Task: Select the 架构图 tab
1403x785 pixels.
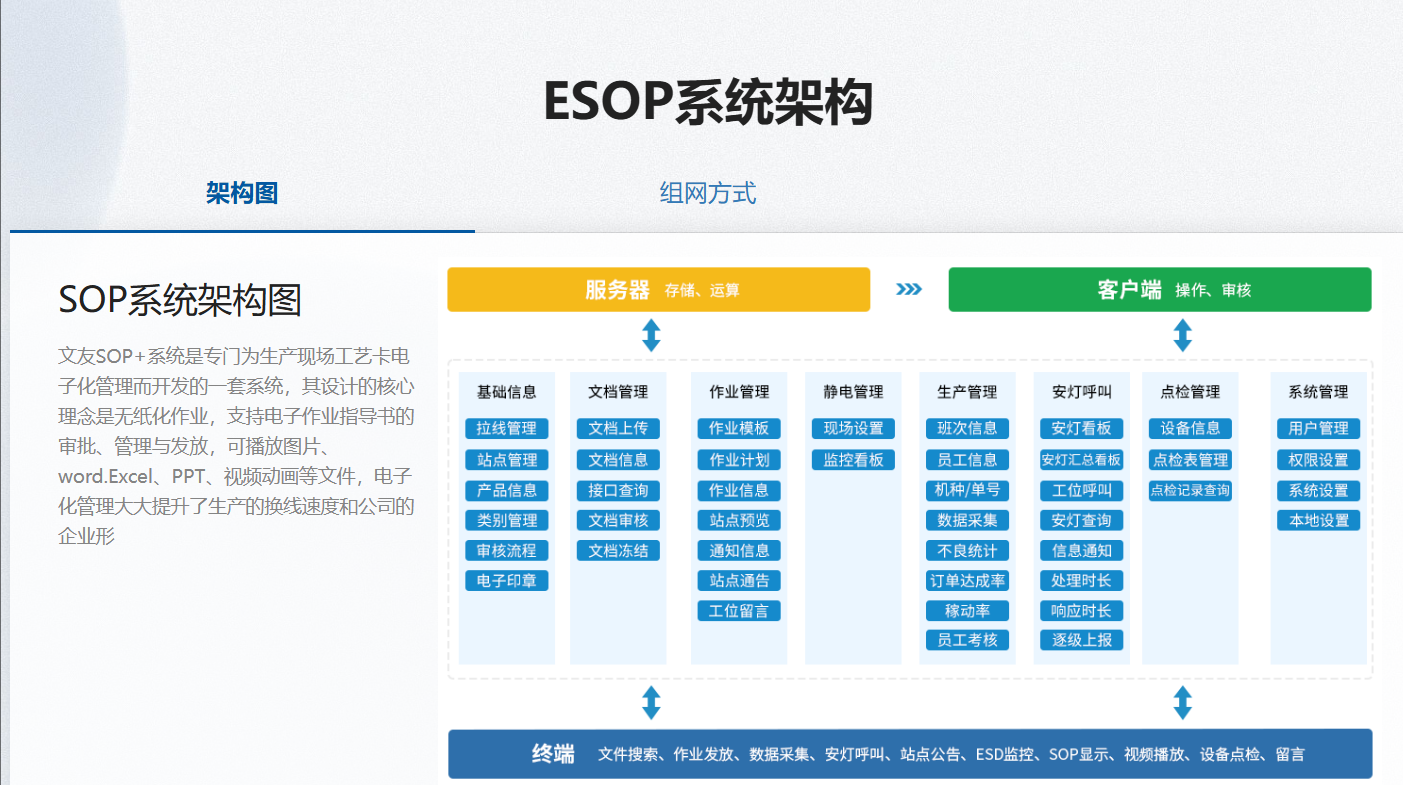Action: pos(242,193)
